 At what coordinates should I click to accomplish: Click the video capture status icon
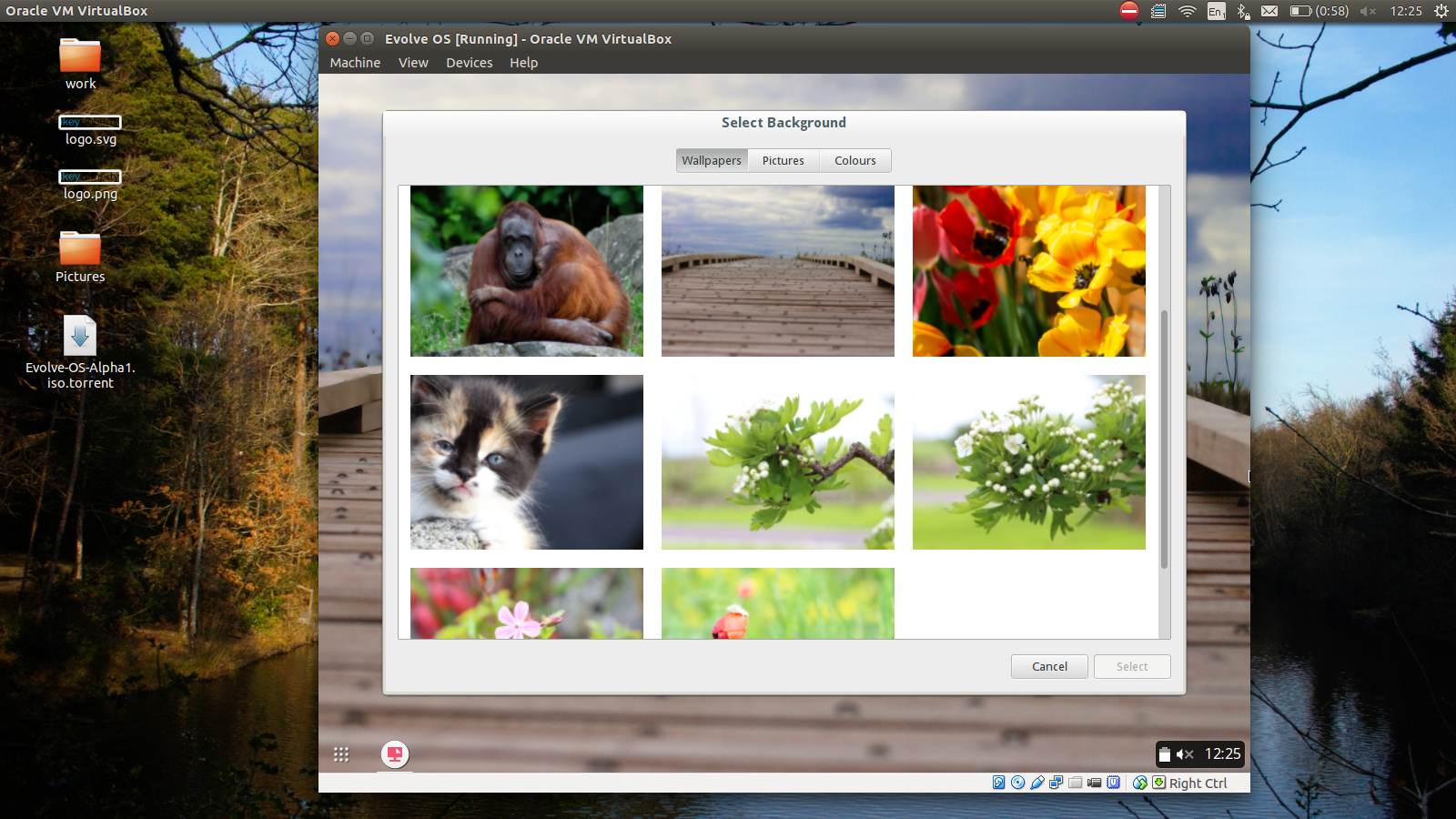1094,783
